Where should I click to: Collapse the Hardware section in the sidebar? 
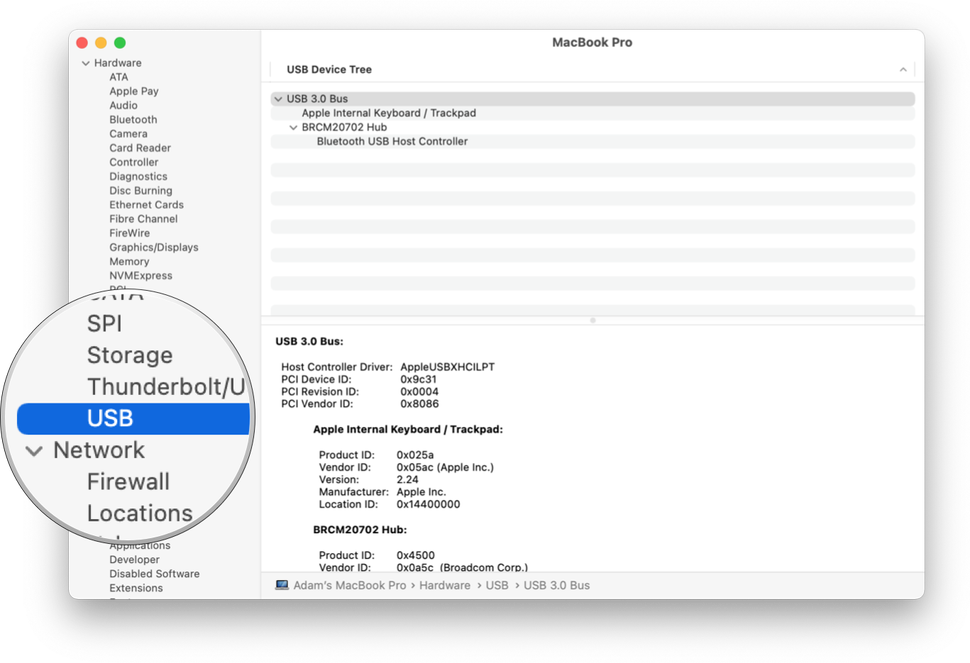[x=86, y=62]
